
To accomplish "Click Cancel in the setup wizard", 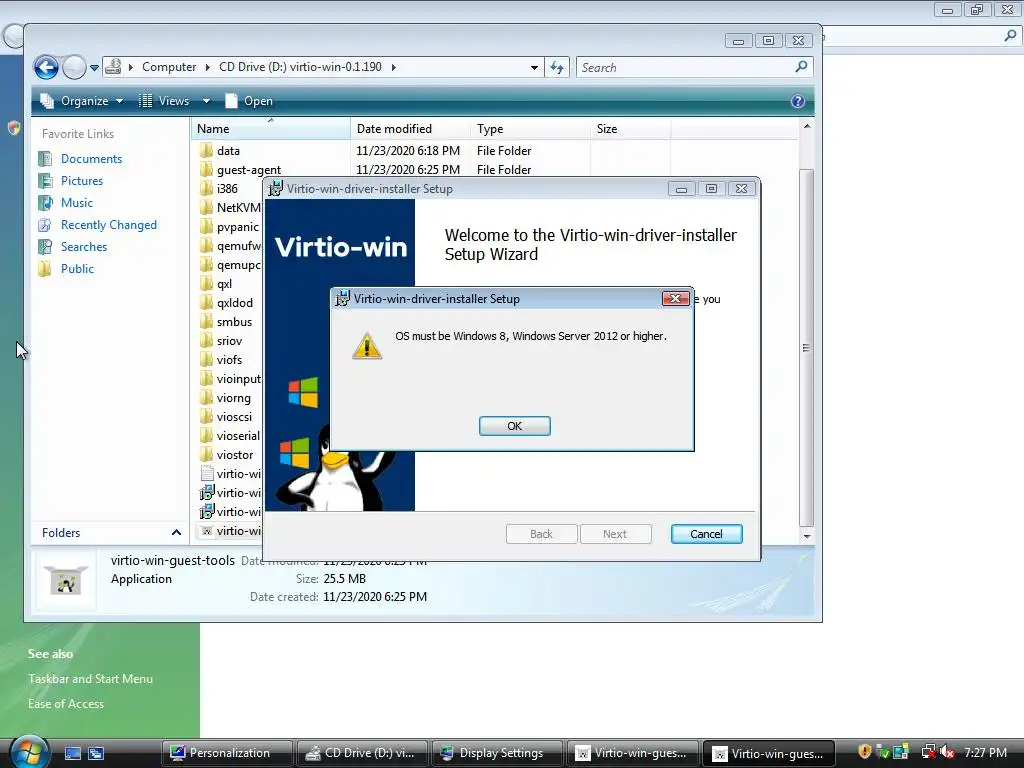I will (x=707, y=534).
